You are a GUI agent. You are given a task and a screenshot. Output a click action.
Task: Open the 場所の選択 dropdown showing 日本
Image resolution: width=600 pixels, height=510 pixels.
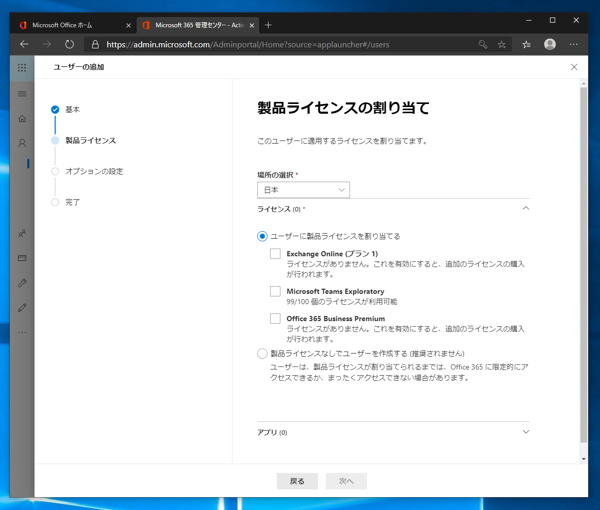(303, 190)
